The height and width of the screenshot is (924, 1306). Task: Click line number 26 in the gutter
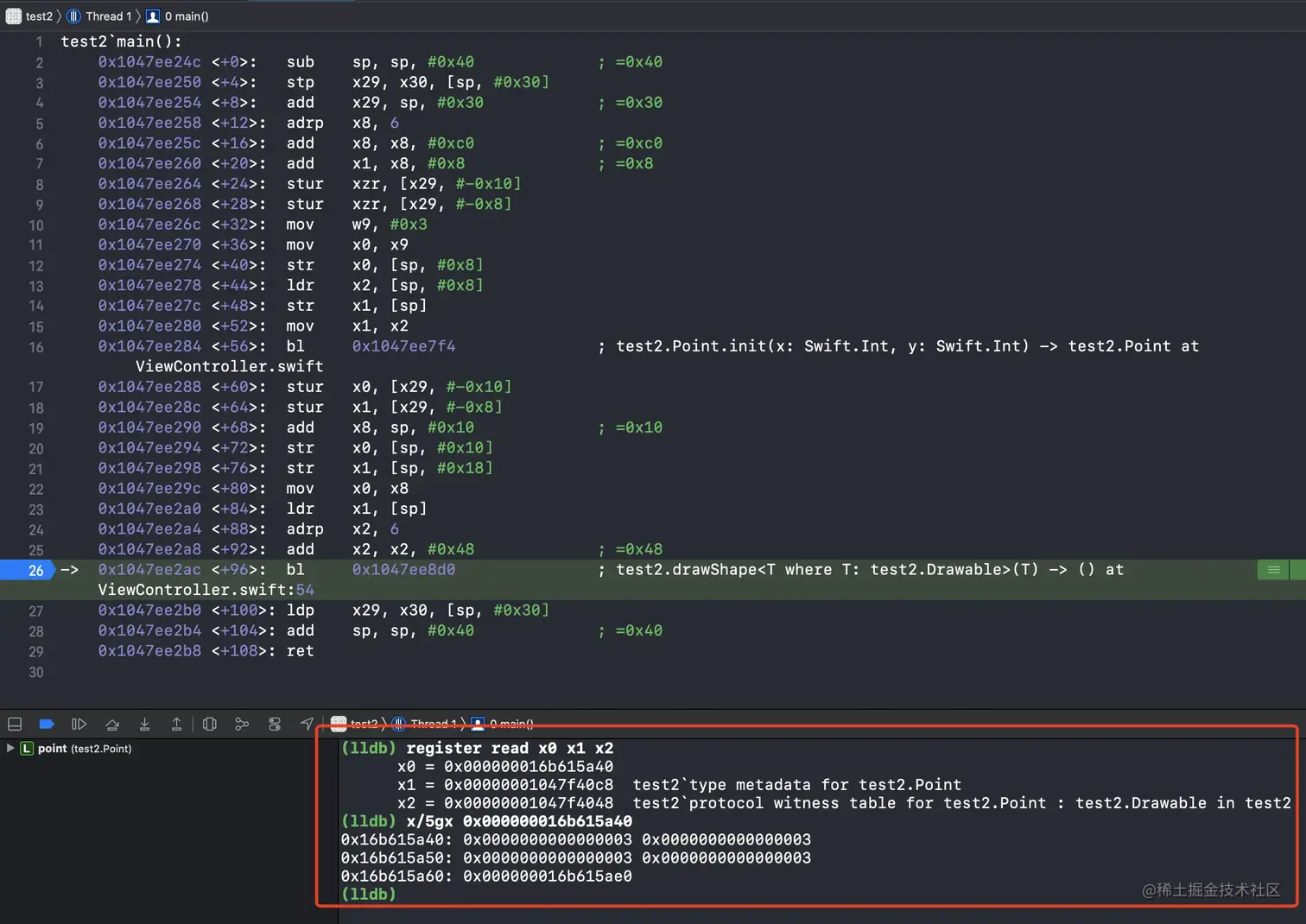(35, 570)
